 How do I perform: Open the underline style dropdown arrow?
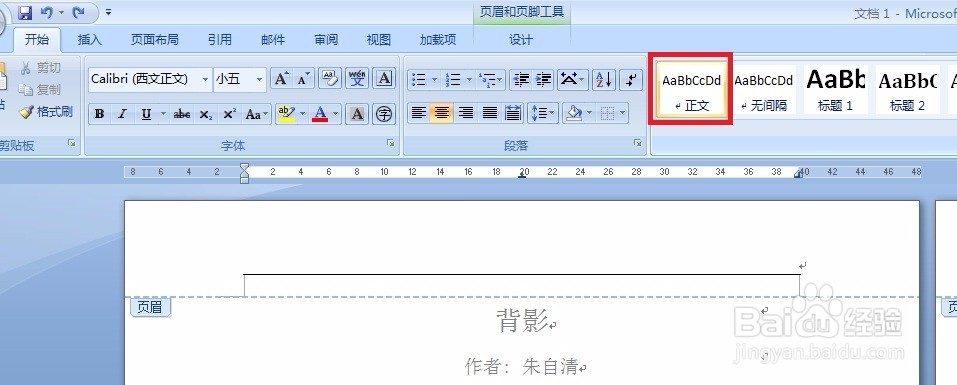point(164,114)
